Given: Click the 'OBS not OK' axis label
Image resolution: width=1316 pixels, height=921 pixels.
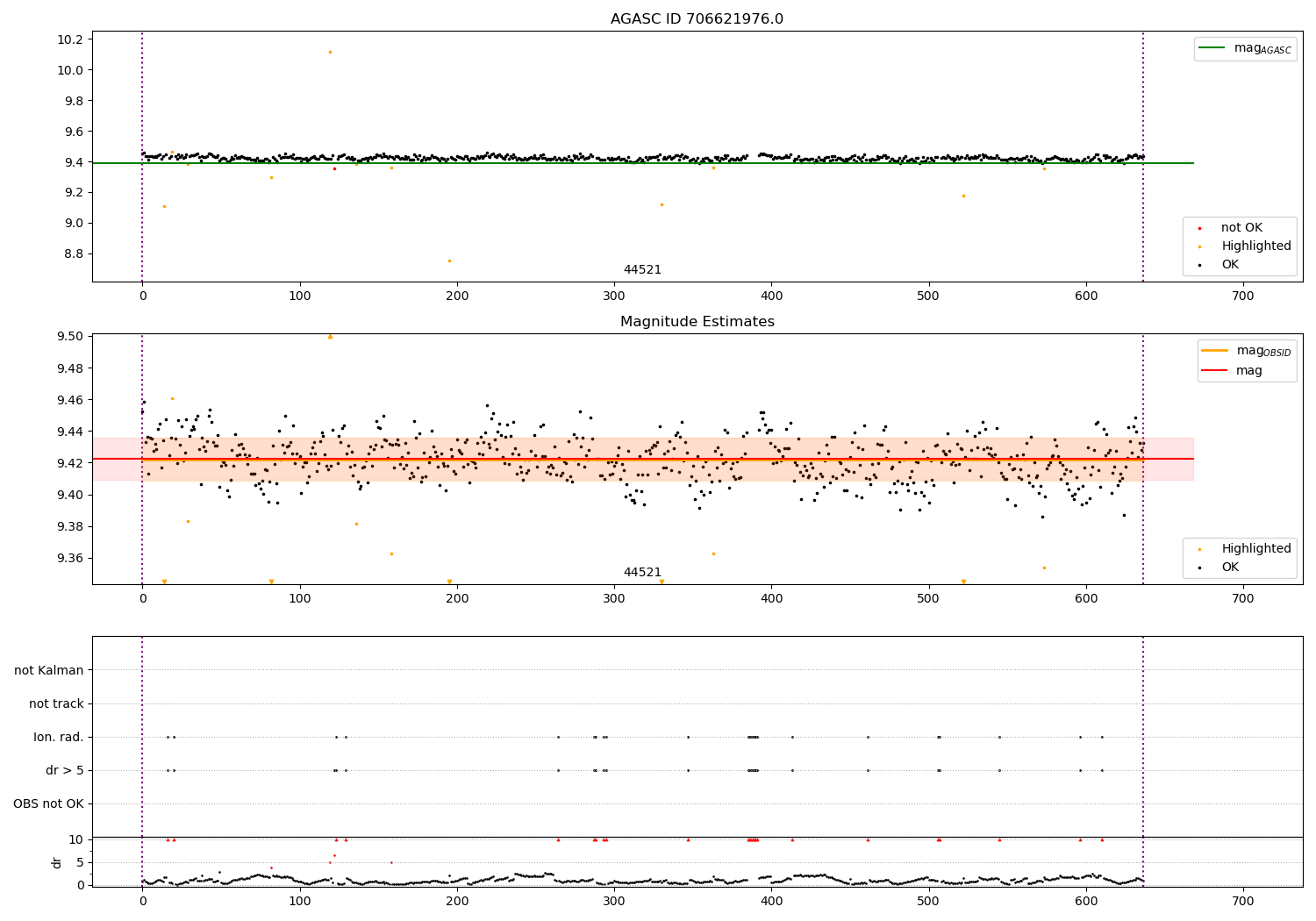Looking at the screenshot, I should point(48,803).
